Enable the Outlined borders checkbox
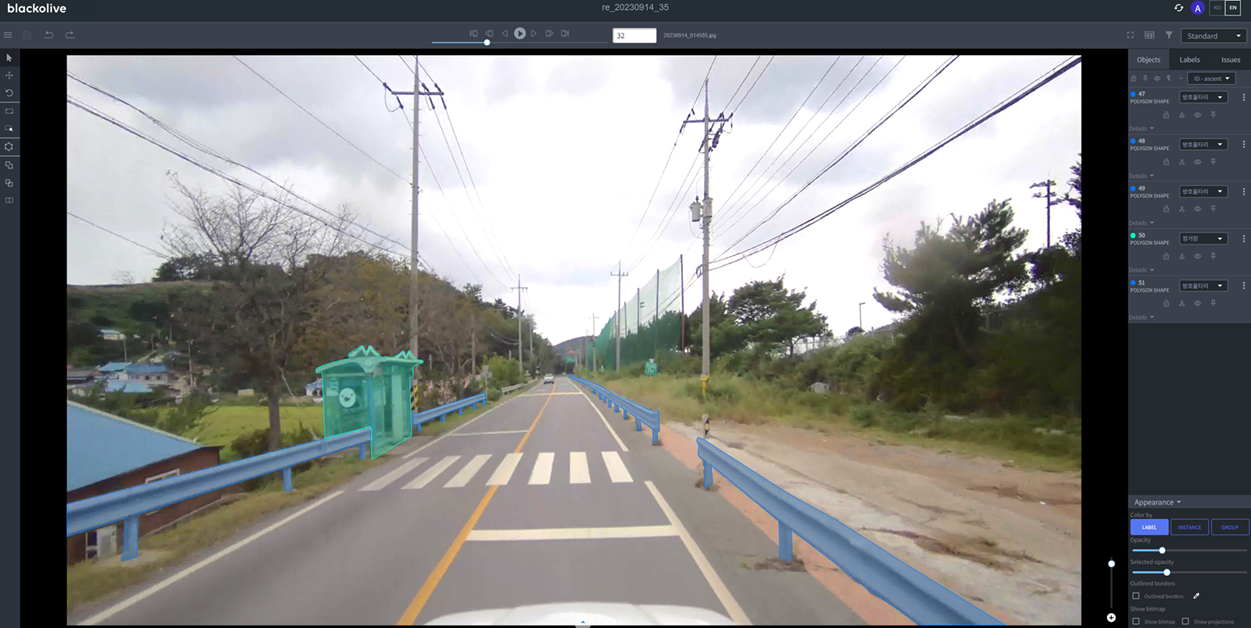Image resolution: width=1251 pixels, height=628 pixels. pos(1135,596)
